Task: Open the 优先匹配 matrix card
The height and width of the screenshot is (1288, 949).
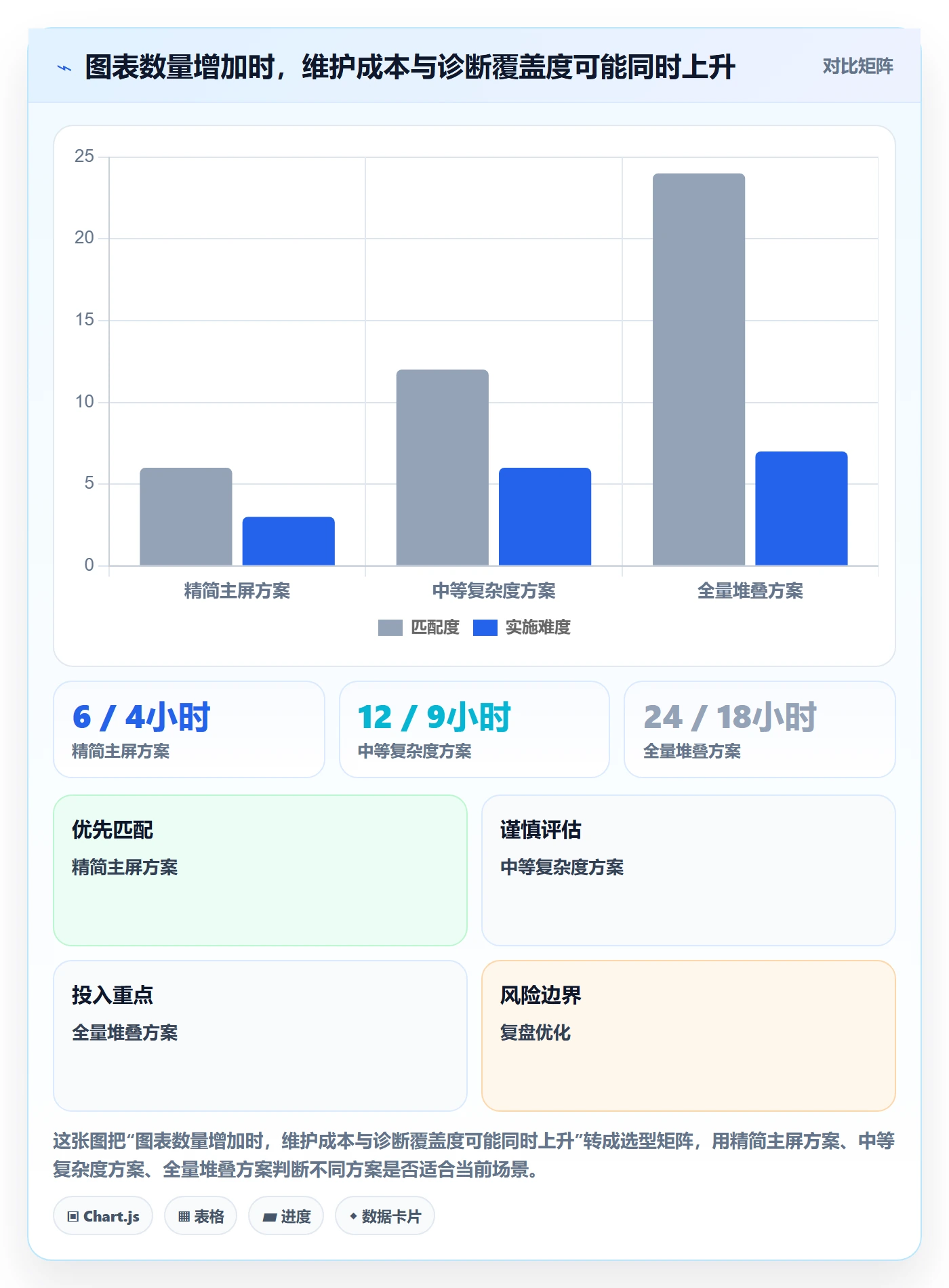Action: pos(260,870)
